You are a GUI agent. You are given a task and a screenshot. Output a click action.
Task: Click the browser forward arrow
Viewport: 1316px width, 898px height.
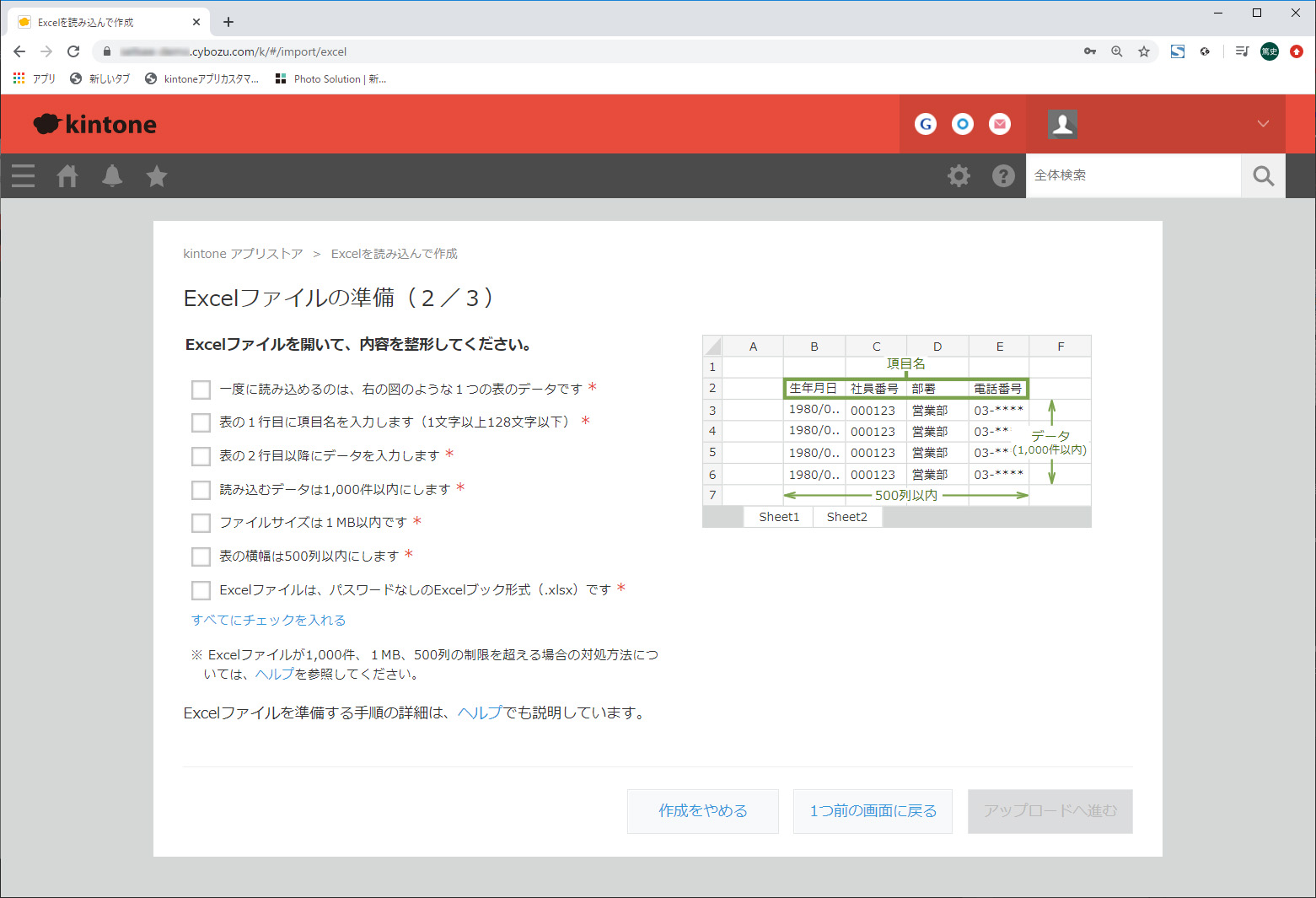[46, 51]
